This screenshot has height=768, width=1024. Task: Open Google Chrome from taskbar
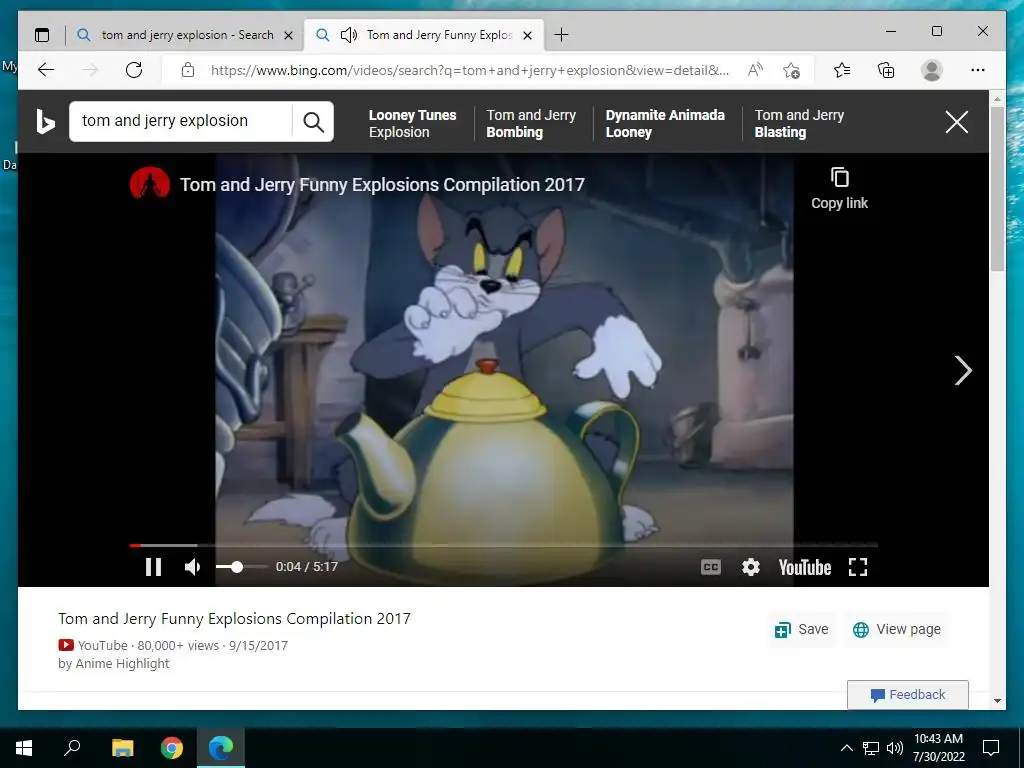172,748
